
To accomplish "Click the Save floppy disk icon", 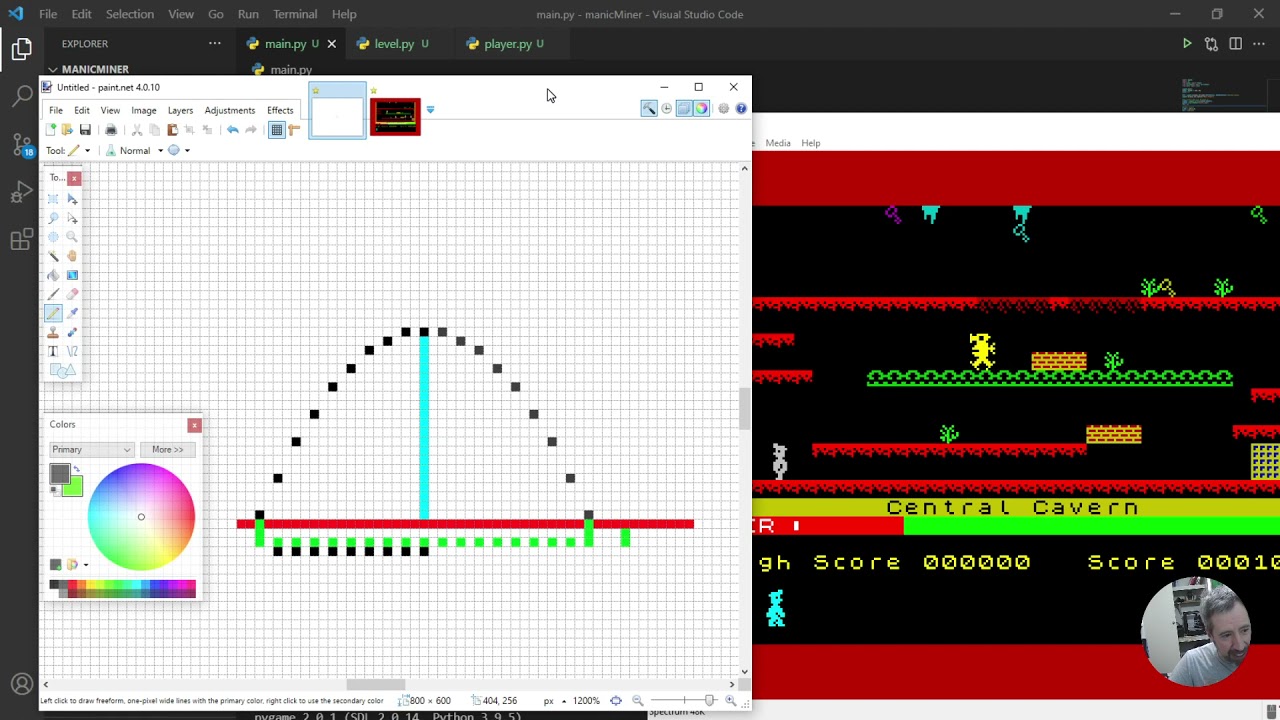I will pyautogui.click(x=85, y=130).
